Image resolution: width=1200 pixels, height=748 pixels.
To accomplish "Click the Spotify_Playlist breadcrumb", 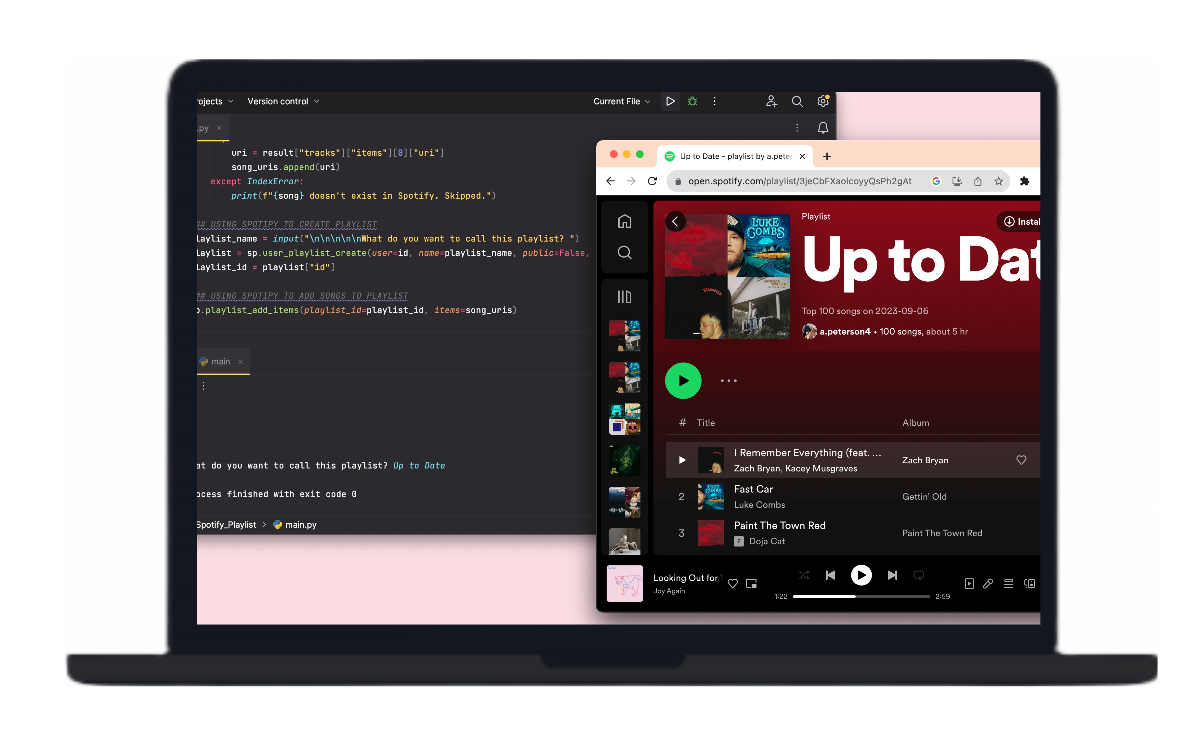I will pos(227,524).
